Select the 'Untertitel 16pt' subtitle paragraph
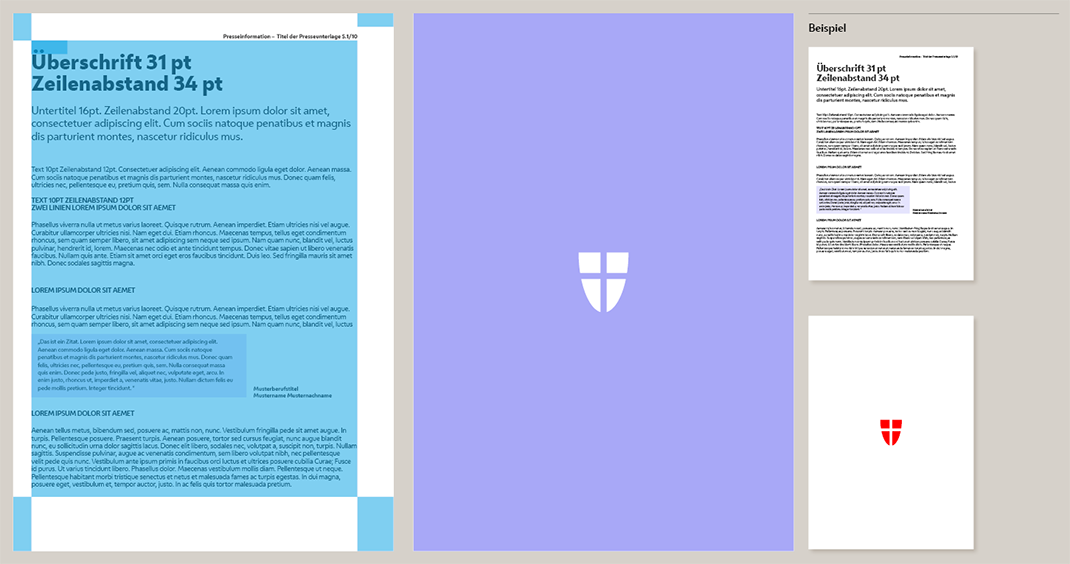 [194, 123]
